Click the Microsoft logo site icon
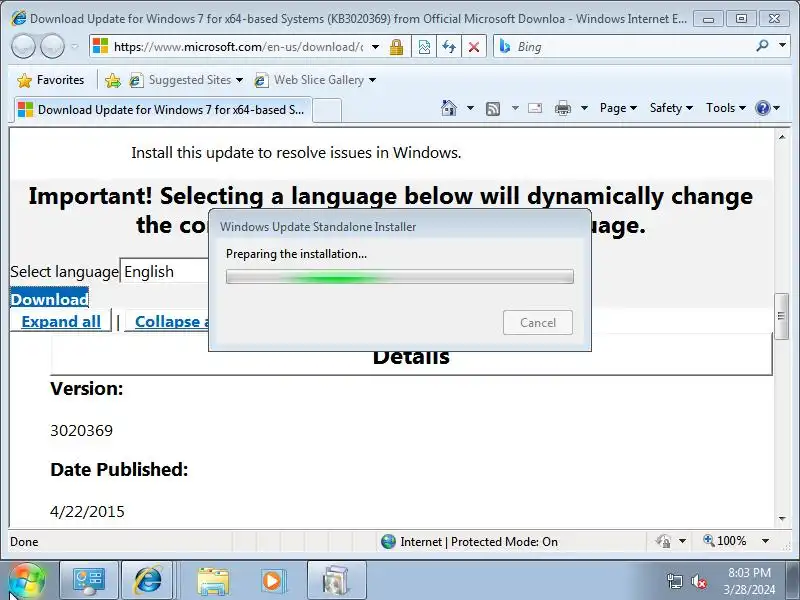 [x=101, y=46]
